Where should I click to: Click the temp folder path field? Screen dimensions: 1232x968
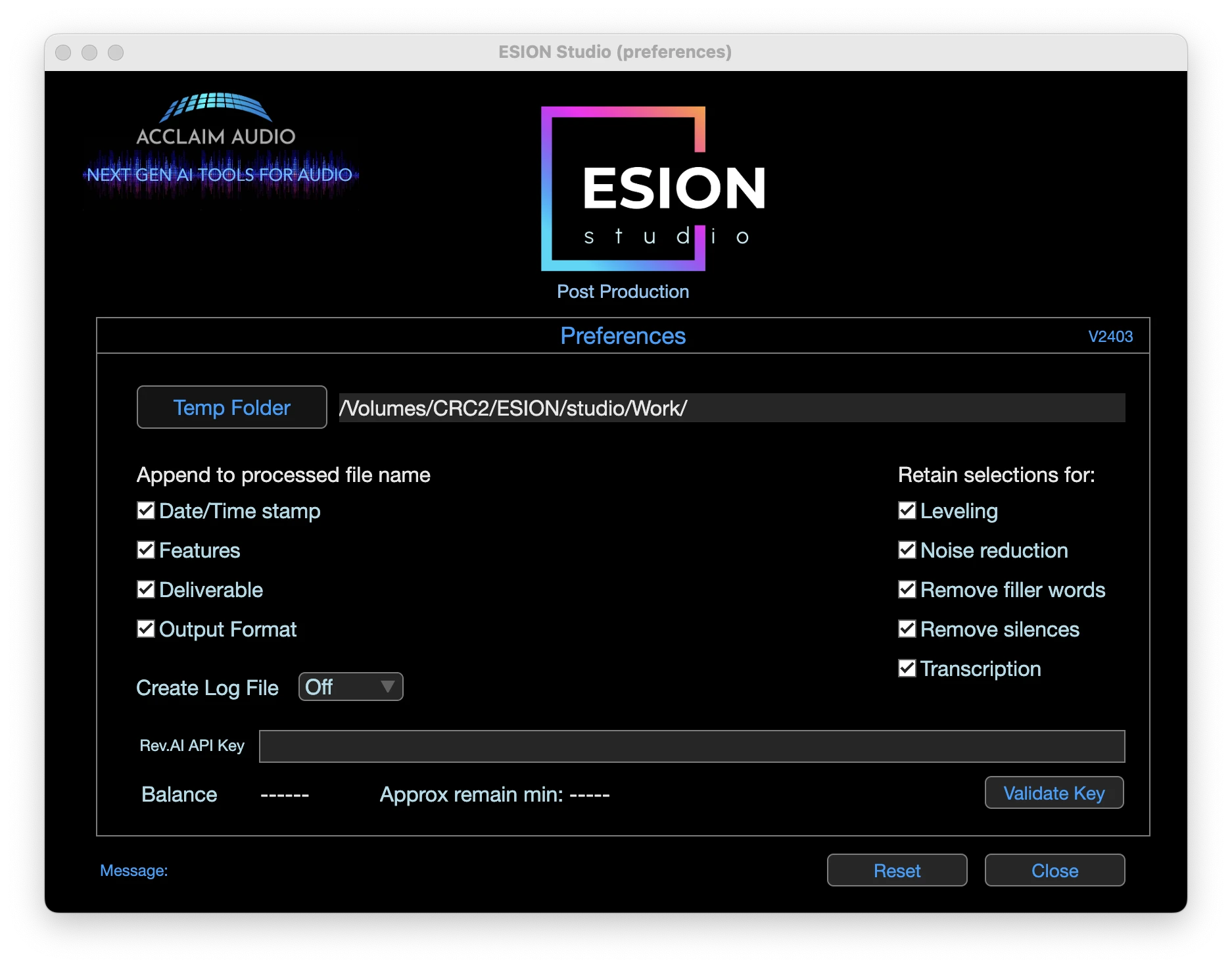tap(731, 408)
